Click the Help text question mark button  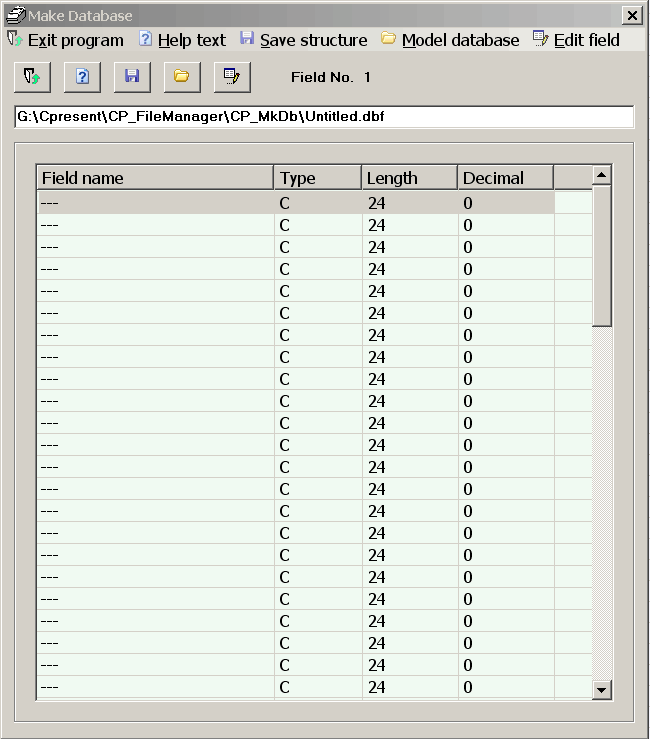click(82, 77)
